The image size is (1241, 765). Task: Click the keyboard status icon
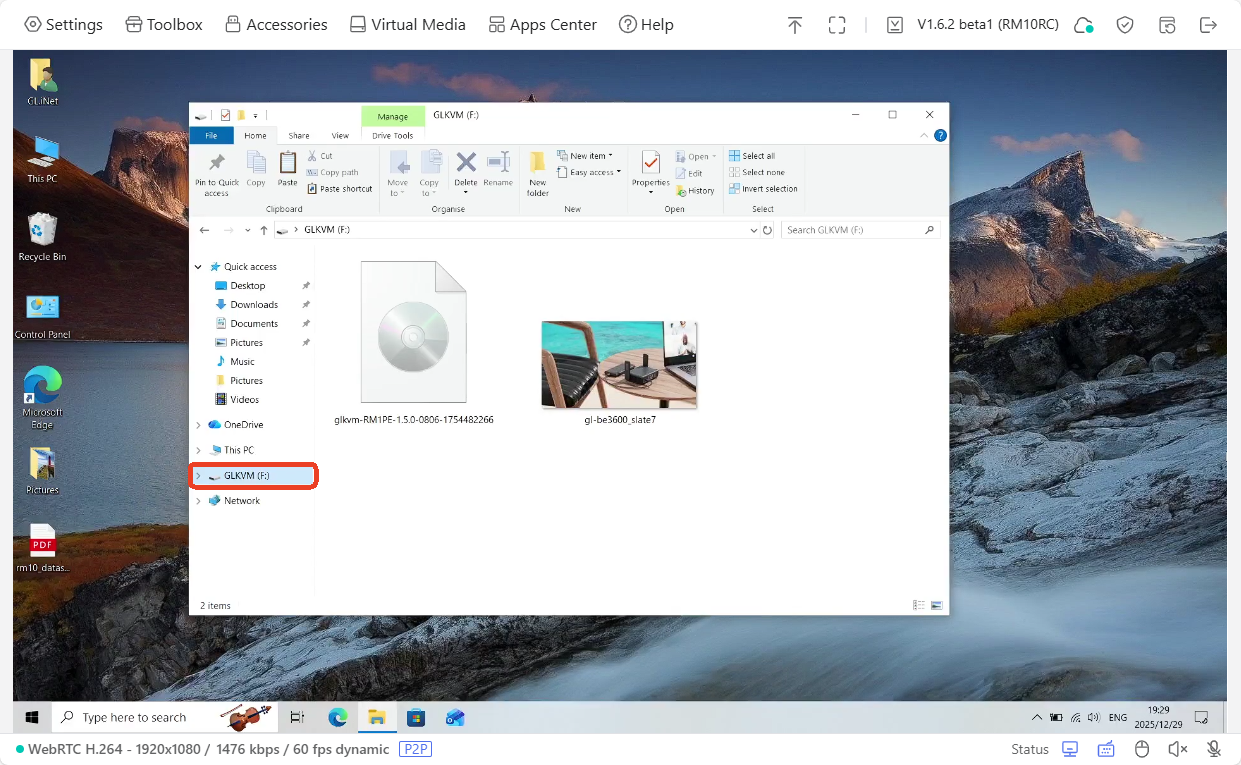click(1106, 749)
